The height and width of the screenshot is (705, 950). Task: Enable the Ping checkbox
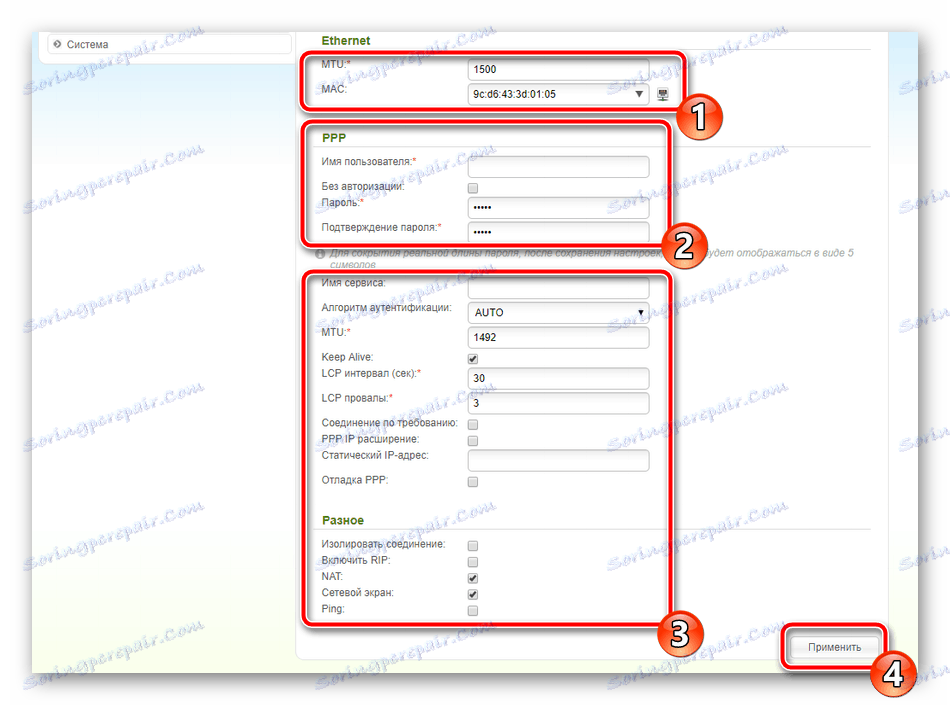(473, 611)
